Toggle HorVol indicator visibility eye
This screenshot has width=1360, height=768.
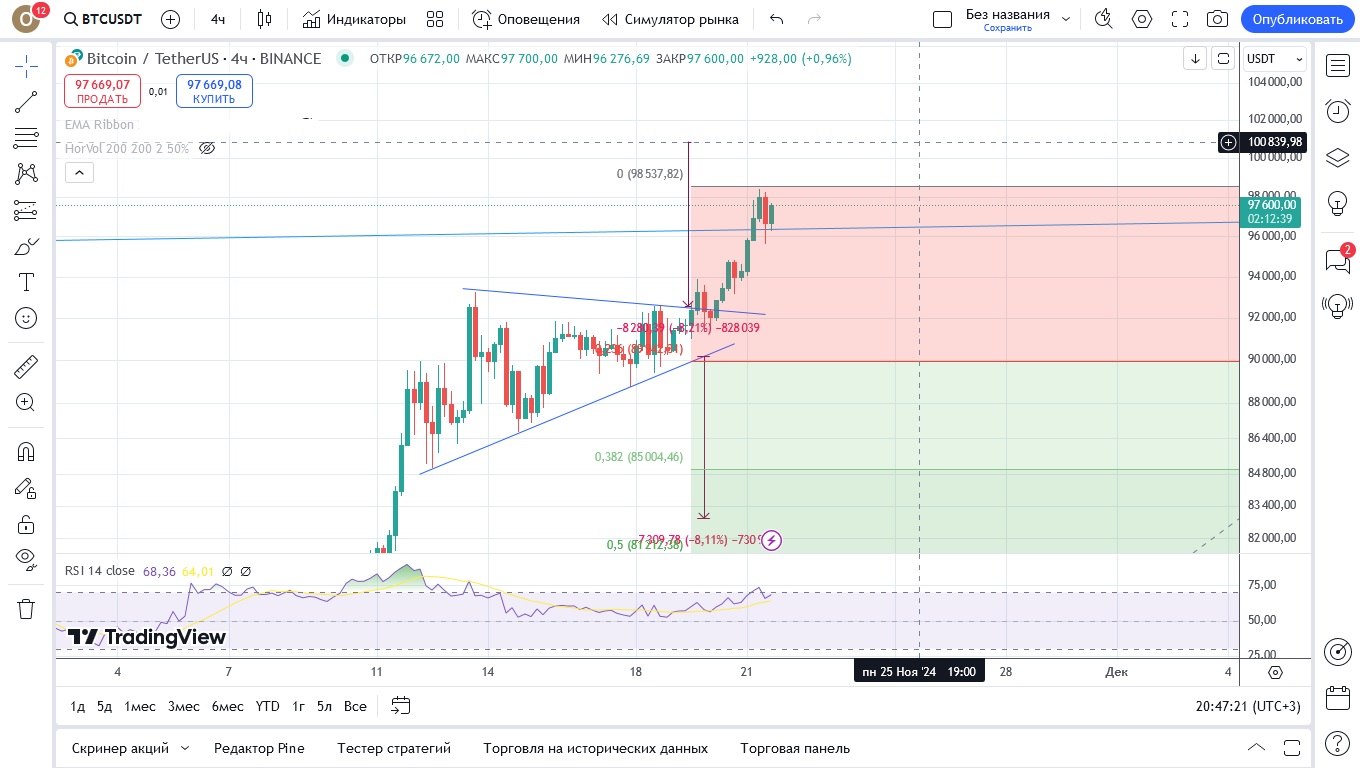tap(207, 148)
